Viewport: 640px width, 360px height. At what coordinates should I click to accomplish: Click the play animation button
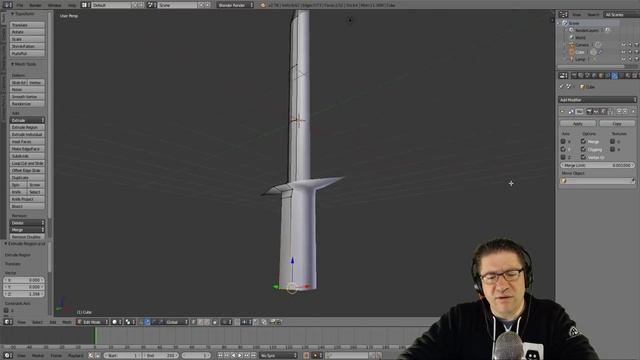[240, 356]
